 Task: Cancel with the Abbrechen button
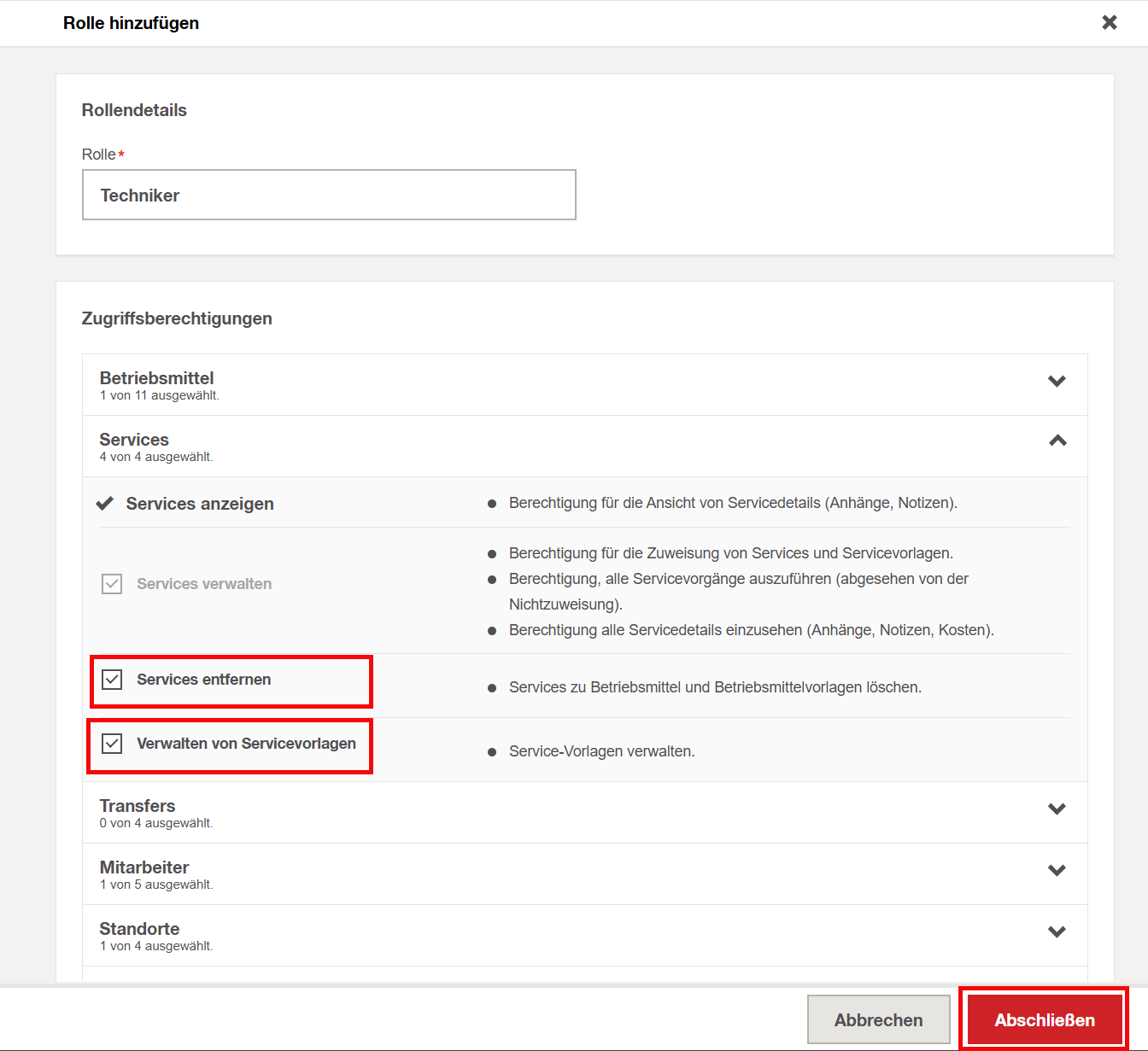coord(878,1019)
